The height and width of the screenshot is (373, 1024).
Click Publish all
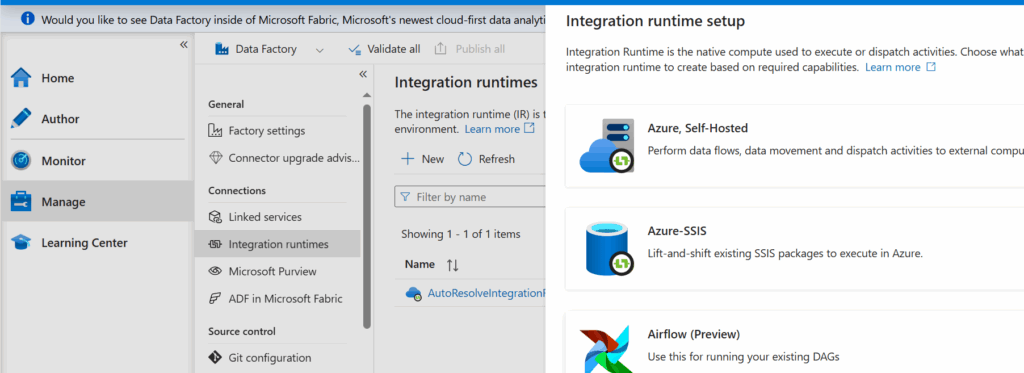tap(470, 49)
